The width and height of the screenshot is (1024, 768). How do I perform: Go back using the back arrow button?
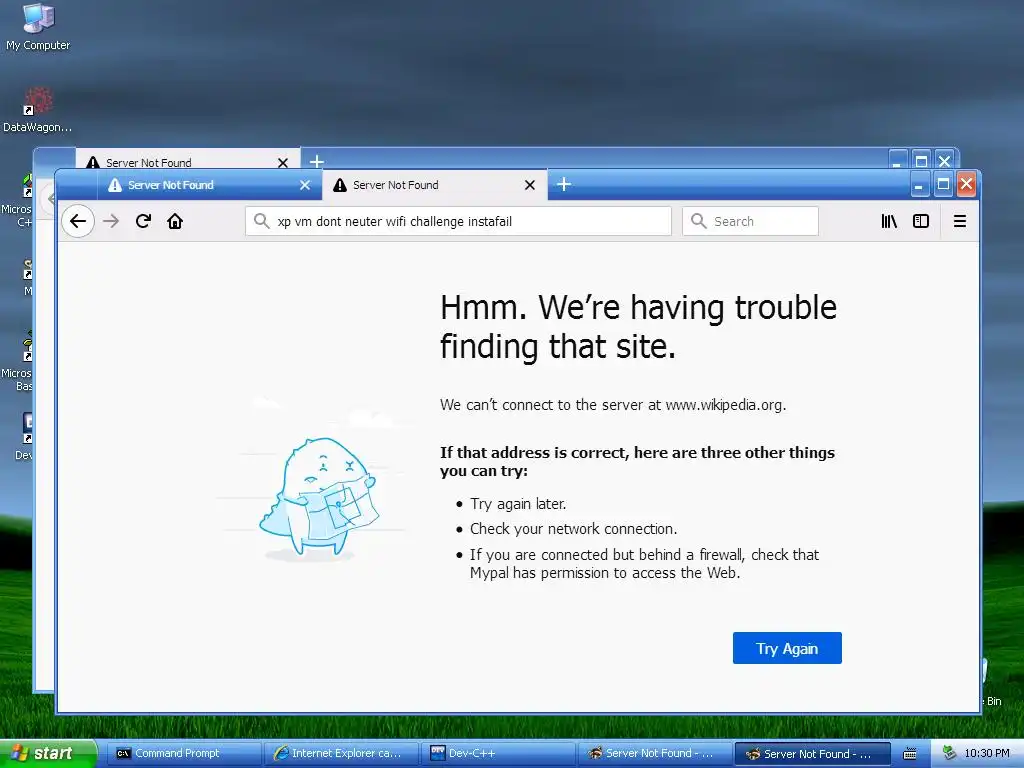(x=78, y=221)
